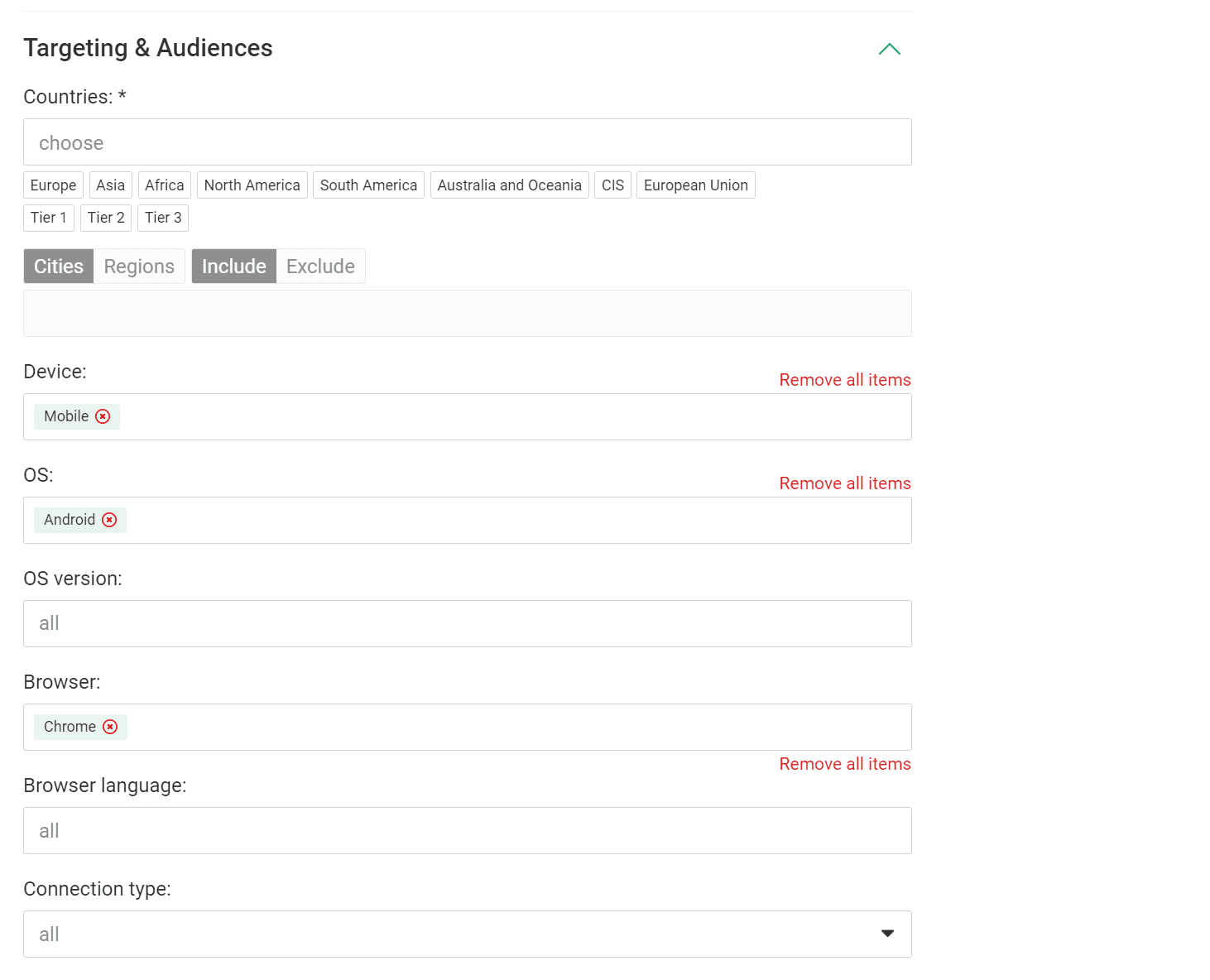Choose Tier 2 countries
The height and width of the screenshot is (980, 1210).
coord(106,218)
